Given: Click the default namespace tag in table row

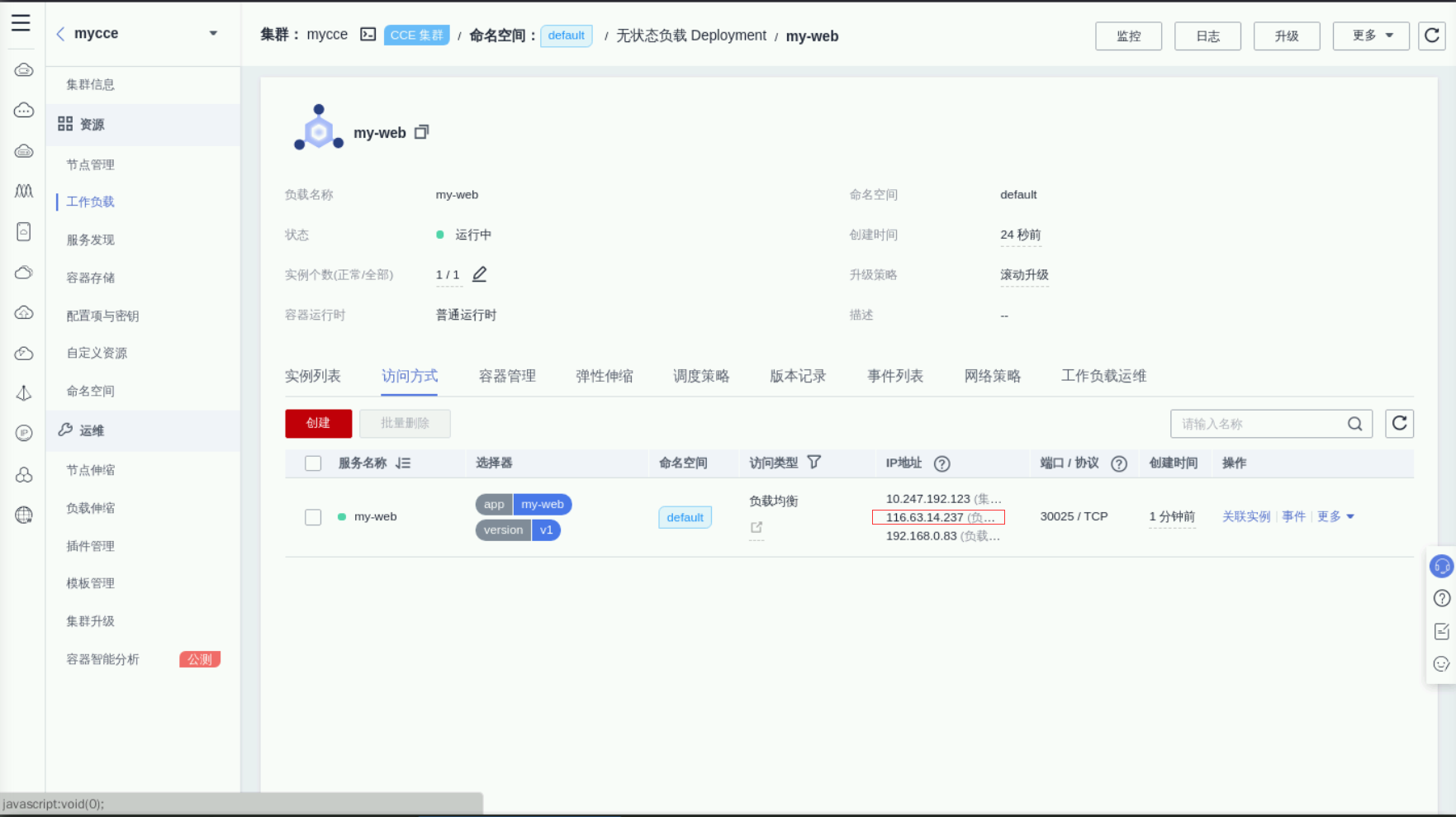Looking at the screenshot, I should coord(685,517).
